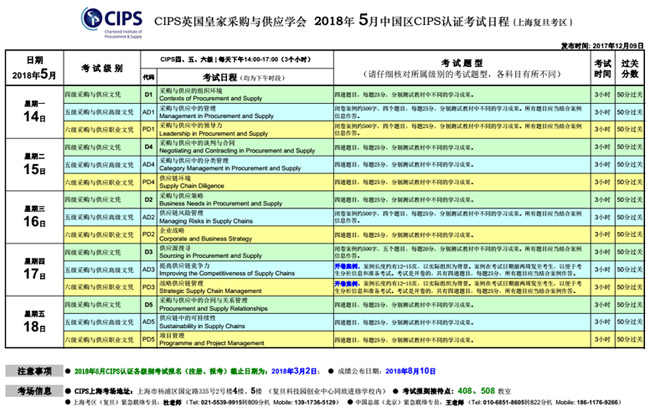Select 'Programme and Project Management' subject
This screenshot has height=412, width=650.
point(212,343)
